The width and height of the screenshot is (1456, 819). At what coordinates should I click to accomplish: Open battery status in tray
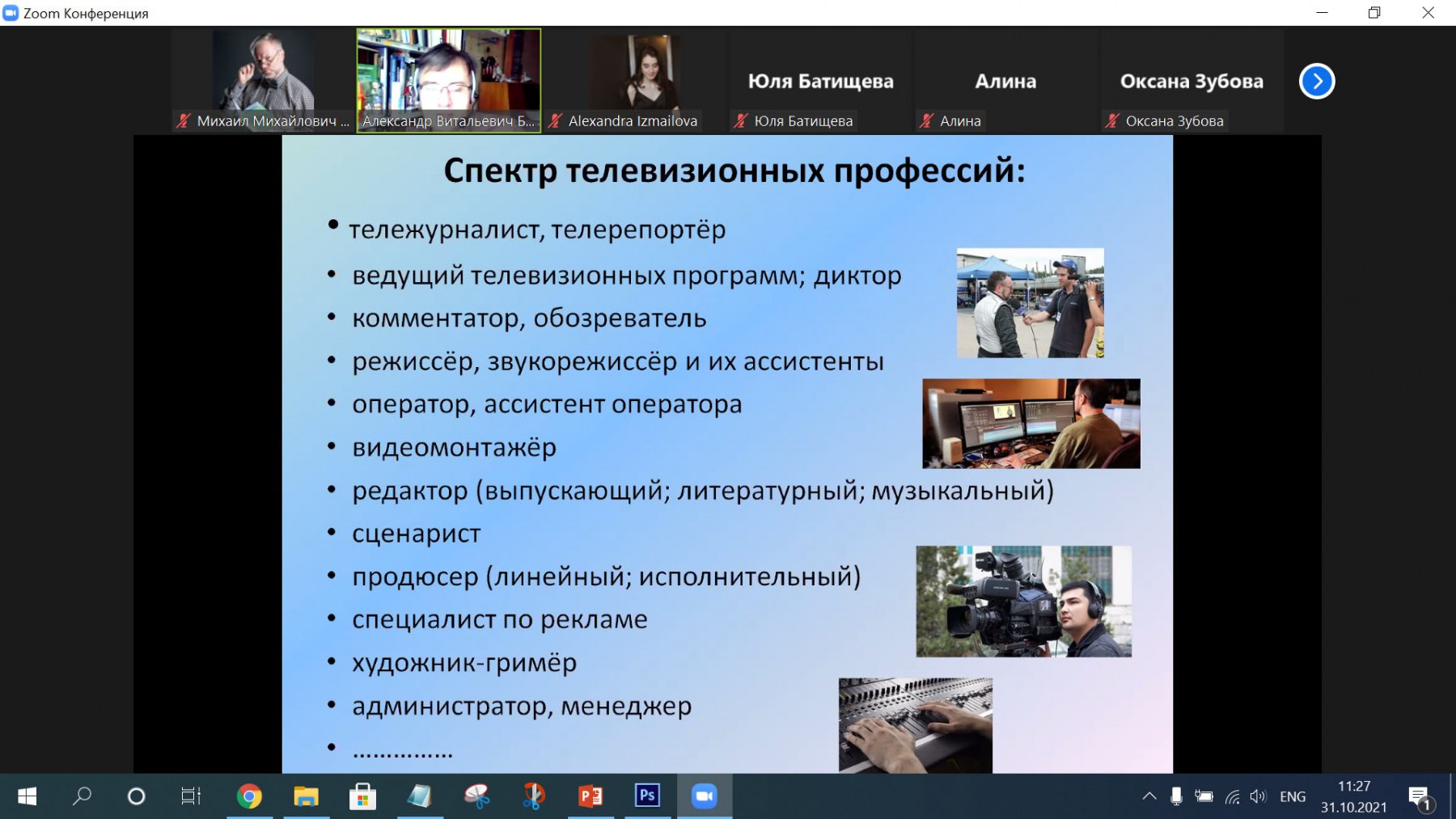1204,796
